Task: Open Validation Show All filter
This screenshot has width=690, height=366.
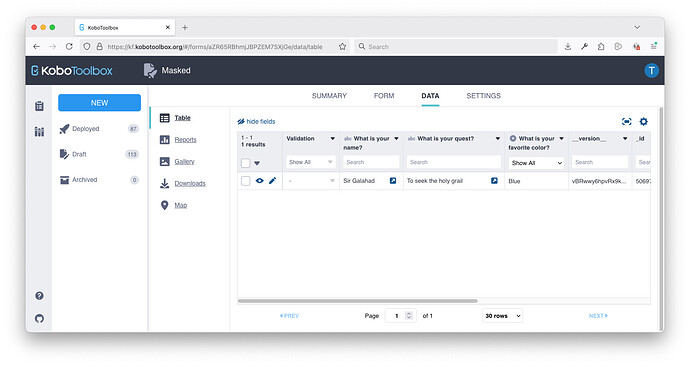Action: coord(311,162)
